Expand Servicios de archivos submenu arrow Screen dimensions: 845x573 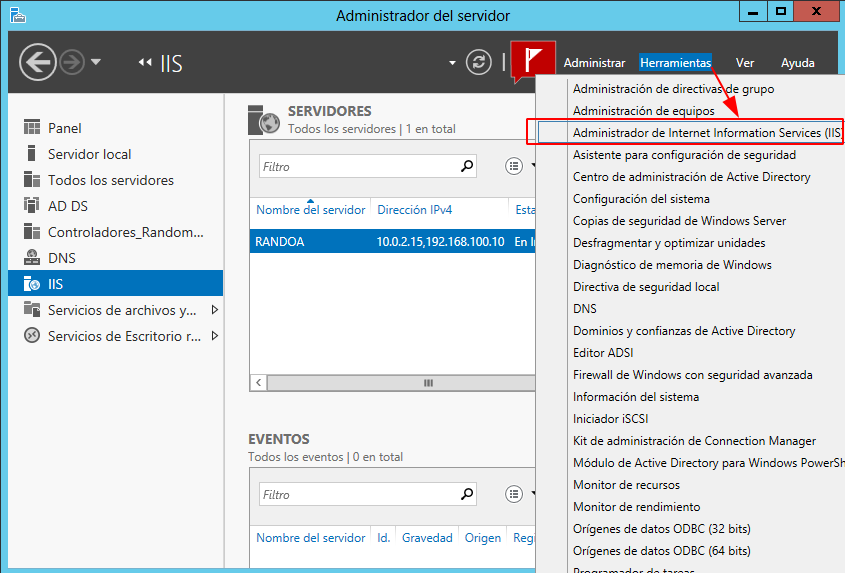pos(215,309)
